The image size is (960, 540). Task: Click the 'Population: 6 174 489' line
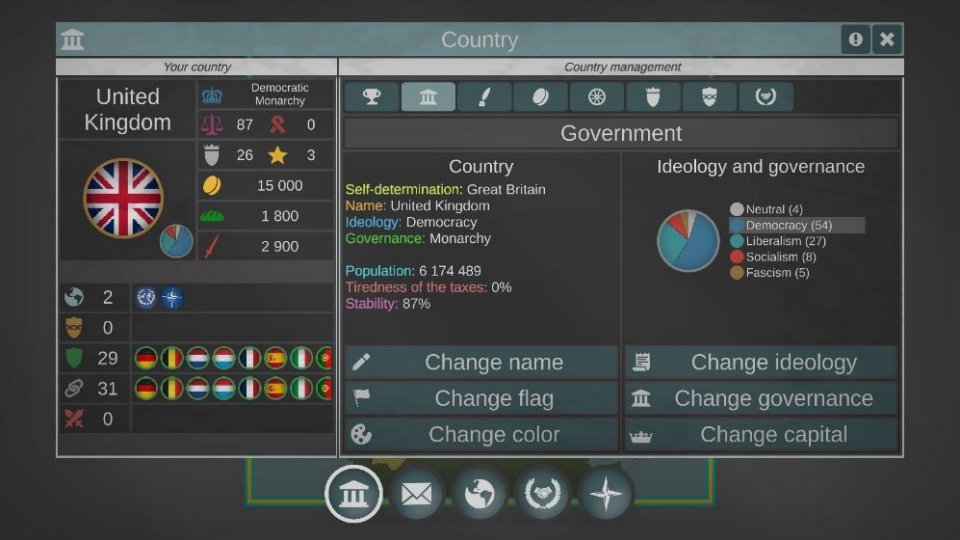coord(413,271)
